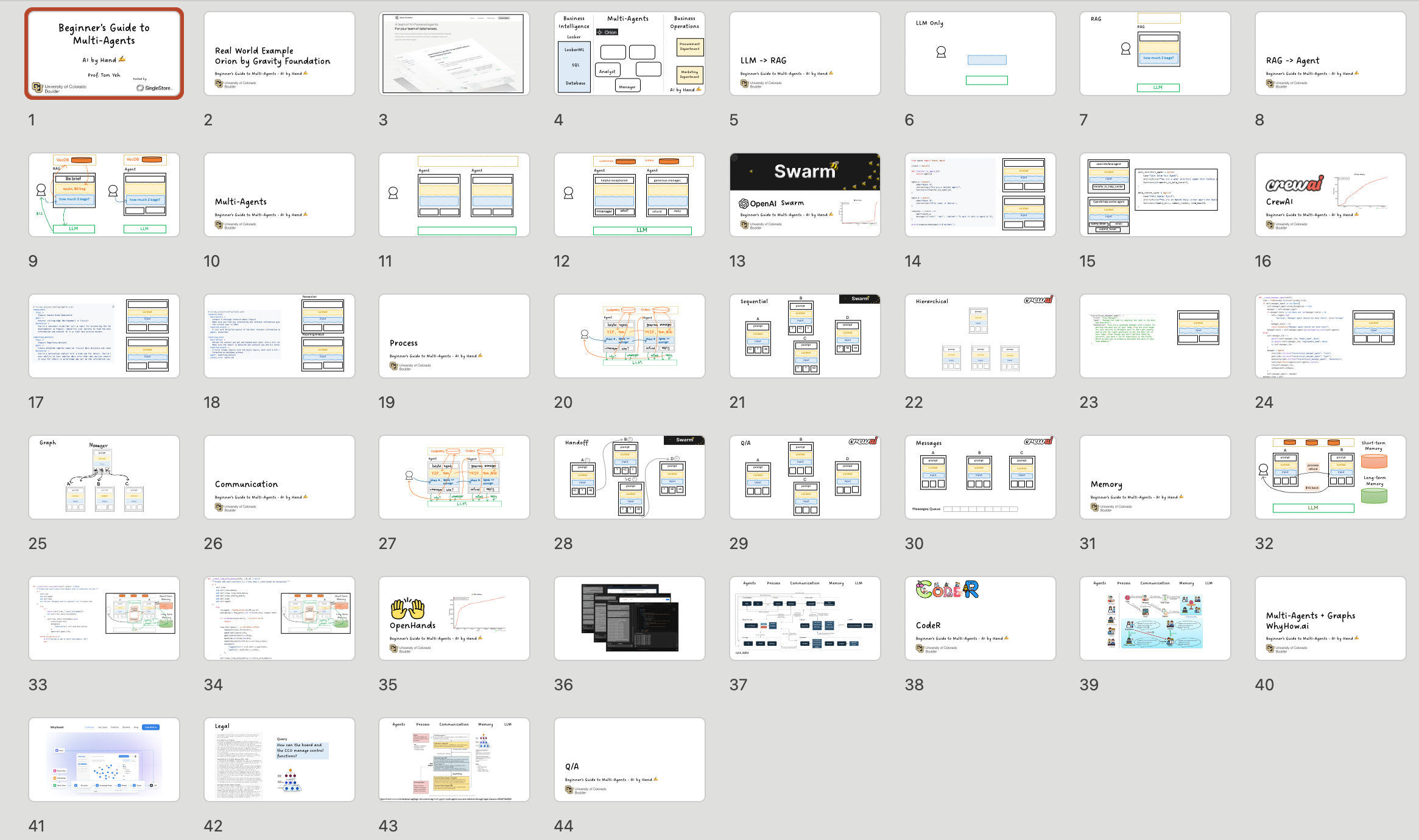The height and width of the screenshot is (840, 1419).
Task: Select the Sequential slide 21
Action: tap(805, 336)
